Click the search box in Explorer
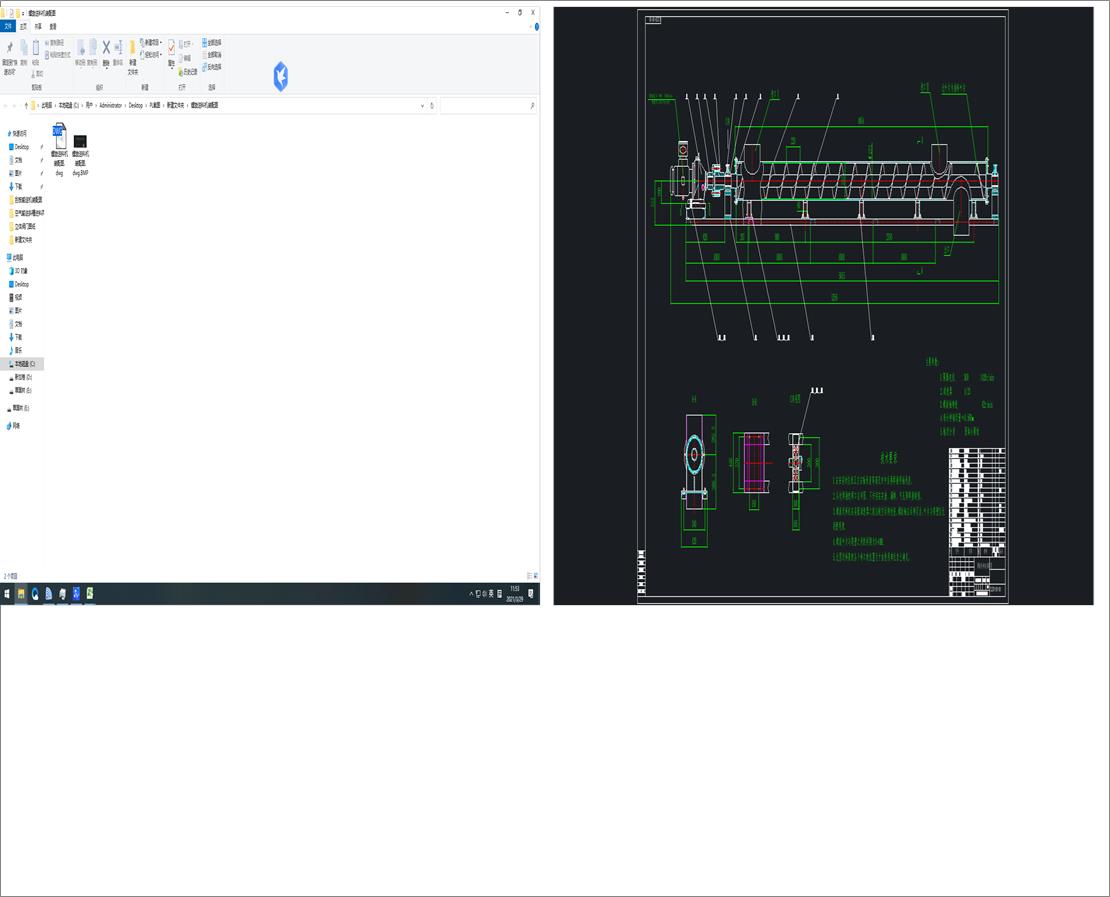 (485, 105)
